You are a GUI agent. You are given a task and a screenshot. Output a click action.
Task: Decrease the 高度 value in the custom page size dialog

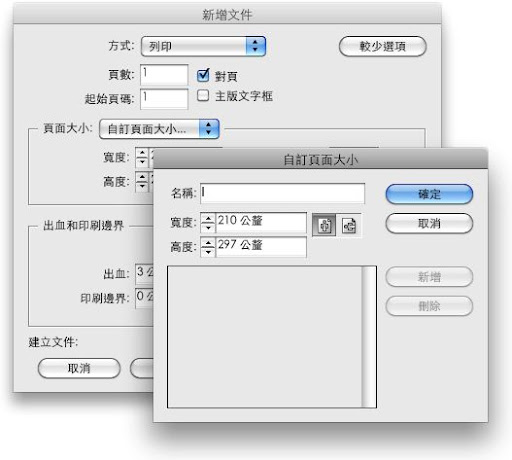208,252
